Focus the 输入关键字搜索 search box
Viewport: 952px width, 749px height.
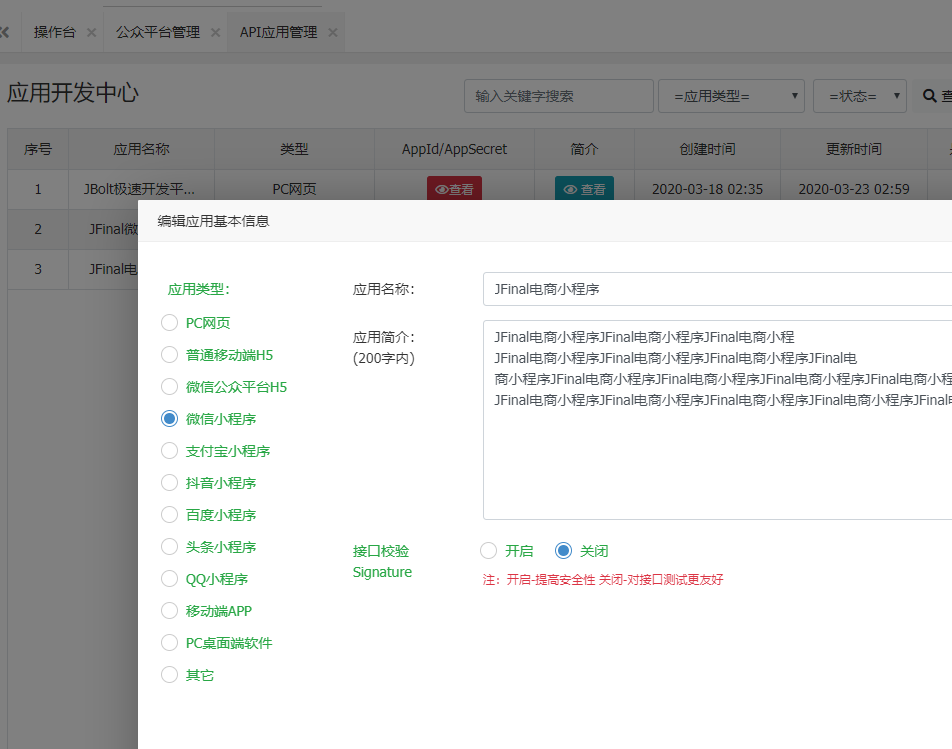coord(558,96)
